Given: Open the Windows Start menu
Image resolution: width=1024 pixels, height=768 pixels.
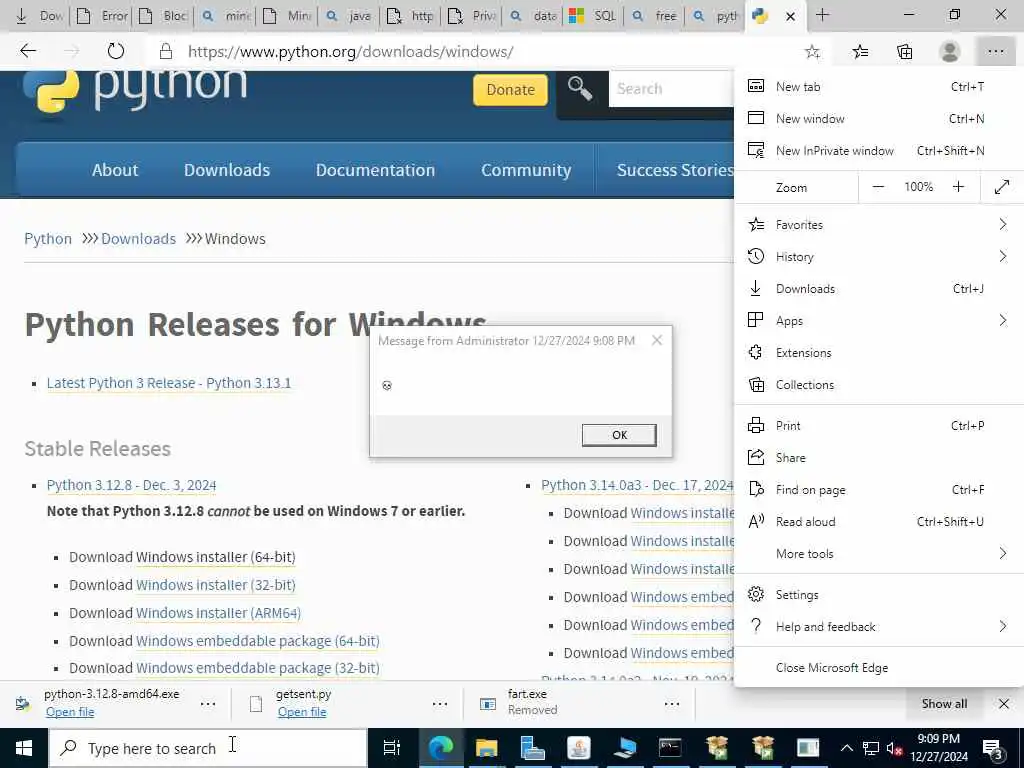Looking at the screenshot, I should coord(24,748).
